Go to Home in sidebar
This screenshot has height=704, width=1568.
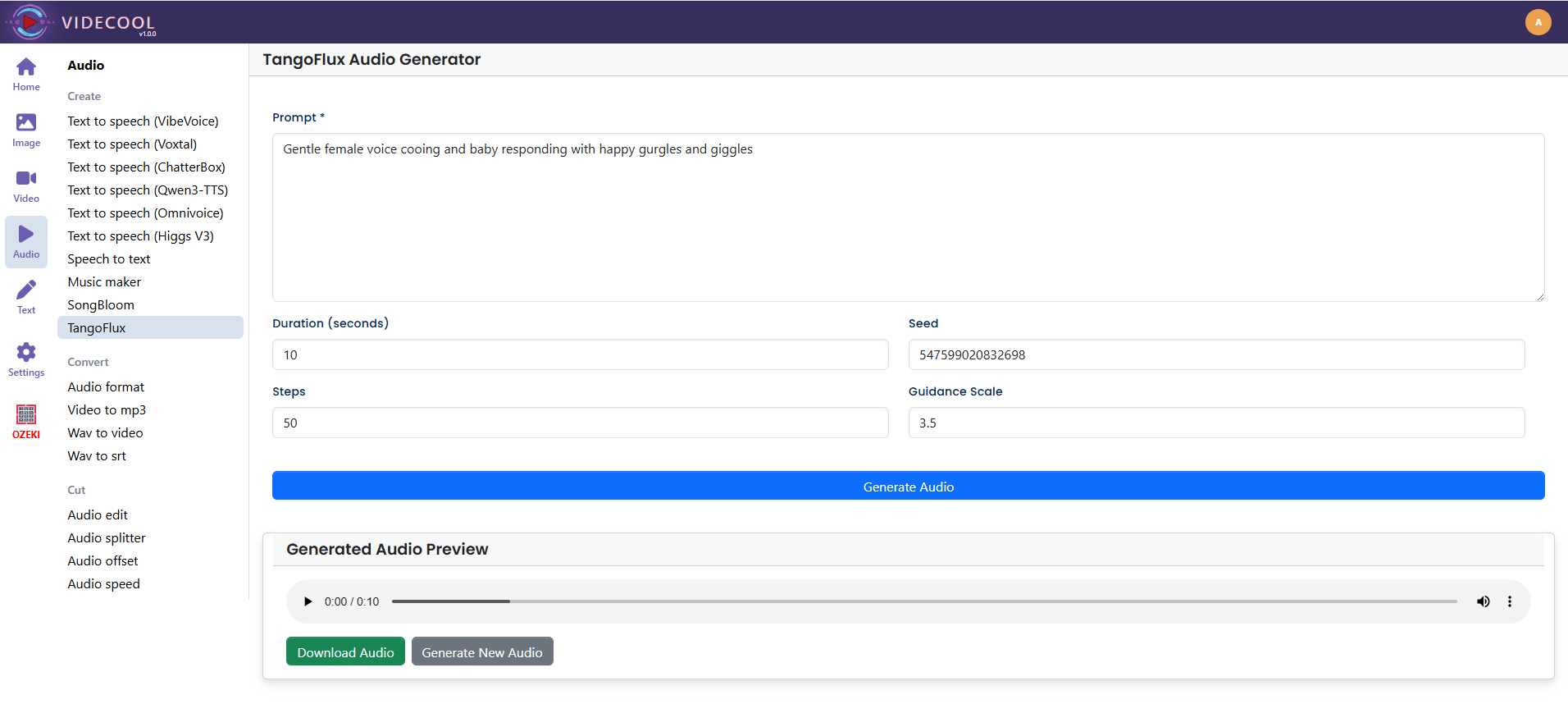point(26,74)
